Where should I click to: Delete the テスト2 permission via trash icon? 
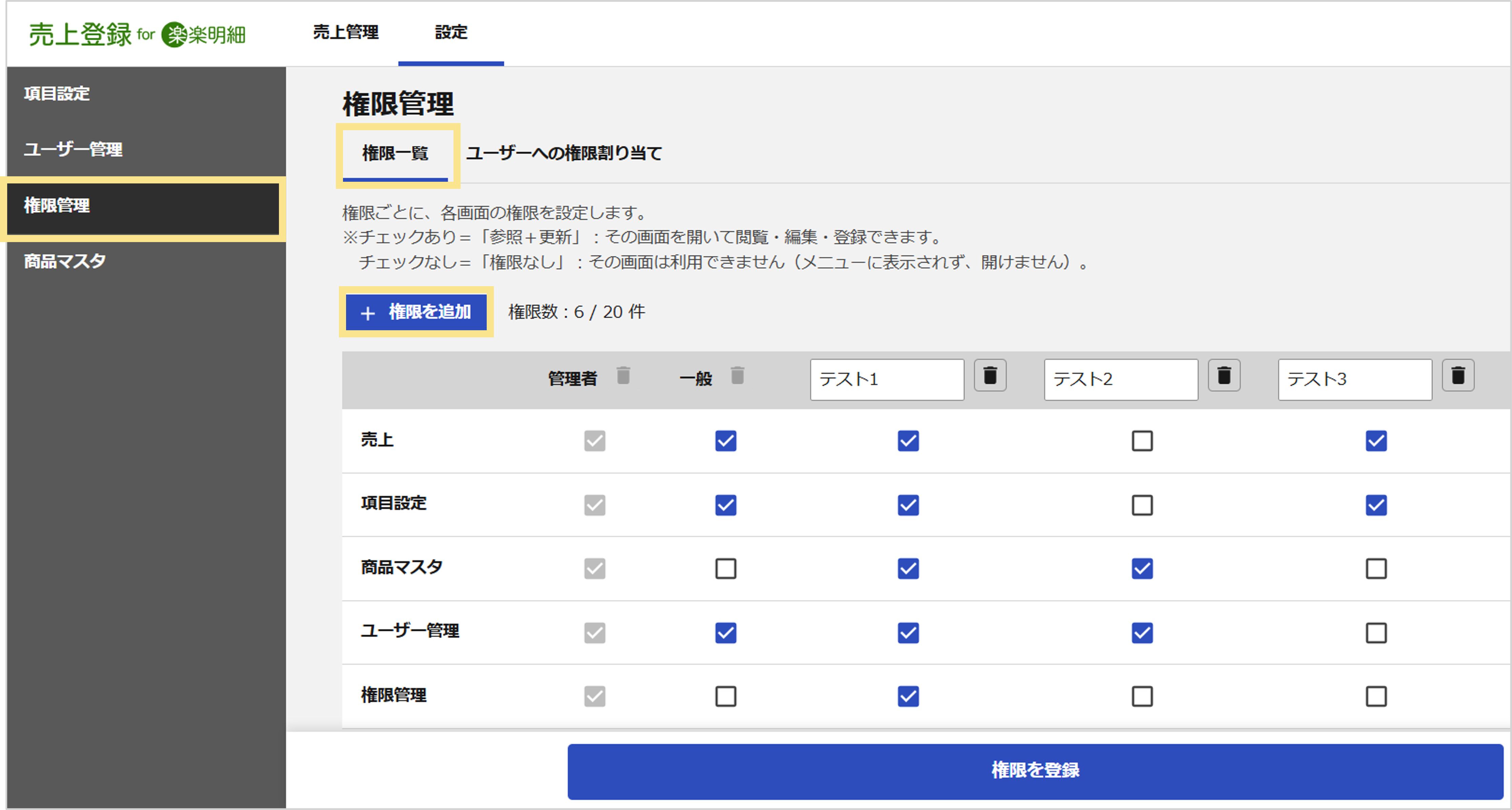[x=1224, y=375]
